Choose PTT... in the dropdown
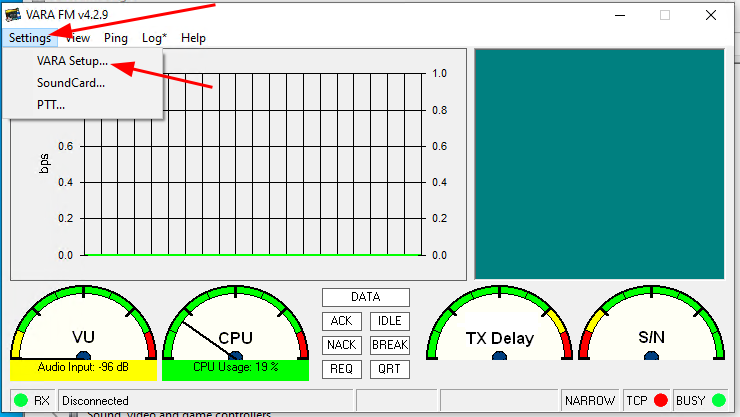740x417 pixels. point(51,105)
